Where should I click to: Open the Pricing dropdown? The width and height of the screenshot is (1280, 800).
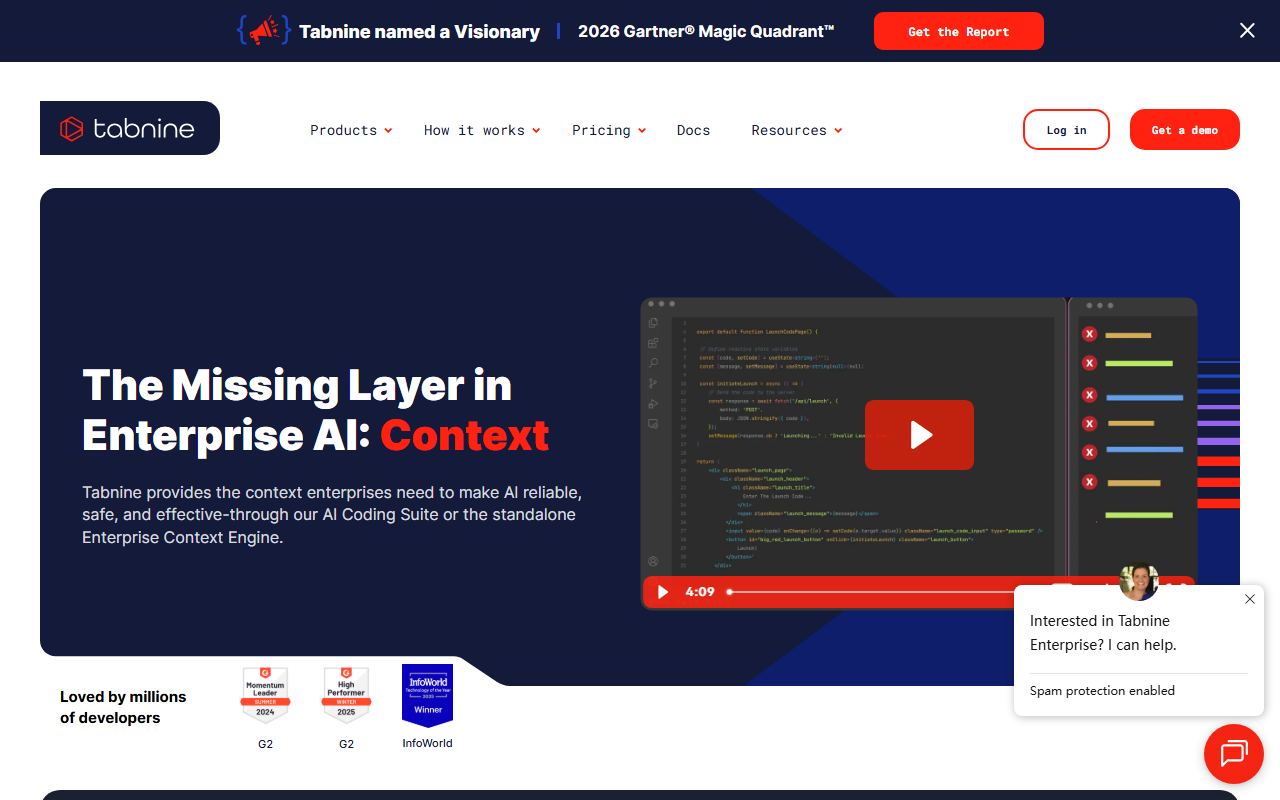(609, 130)
